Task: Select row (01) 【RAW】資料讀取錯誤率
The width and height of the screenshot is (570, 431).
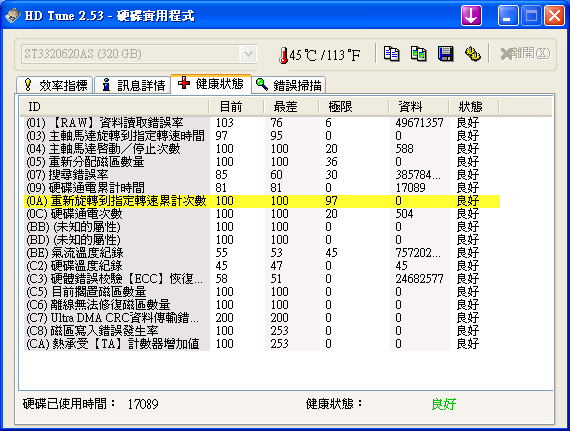Action: coord(262,122)
